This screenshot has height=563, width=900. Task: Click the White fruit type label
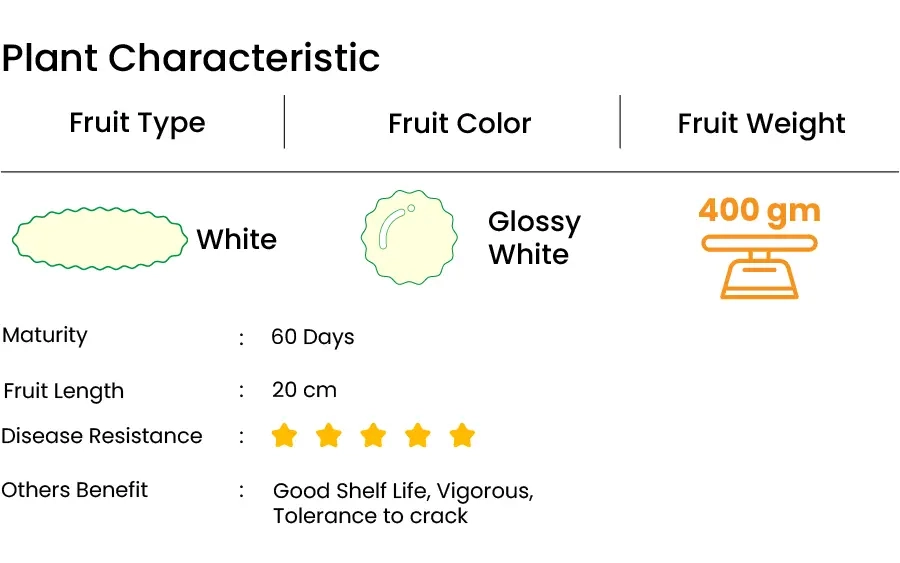pyautogui.click(x=236, y=239)
